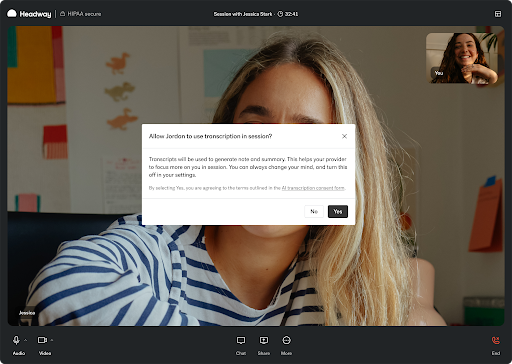Expand the audio options chevron
Screen dimensions: 512x364
26,340
